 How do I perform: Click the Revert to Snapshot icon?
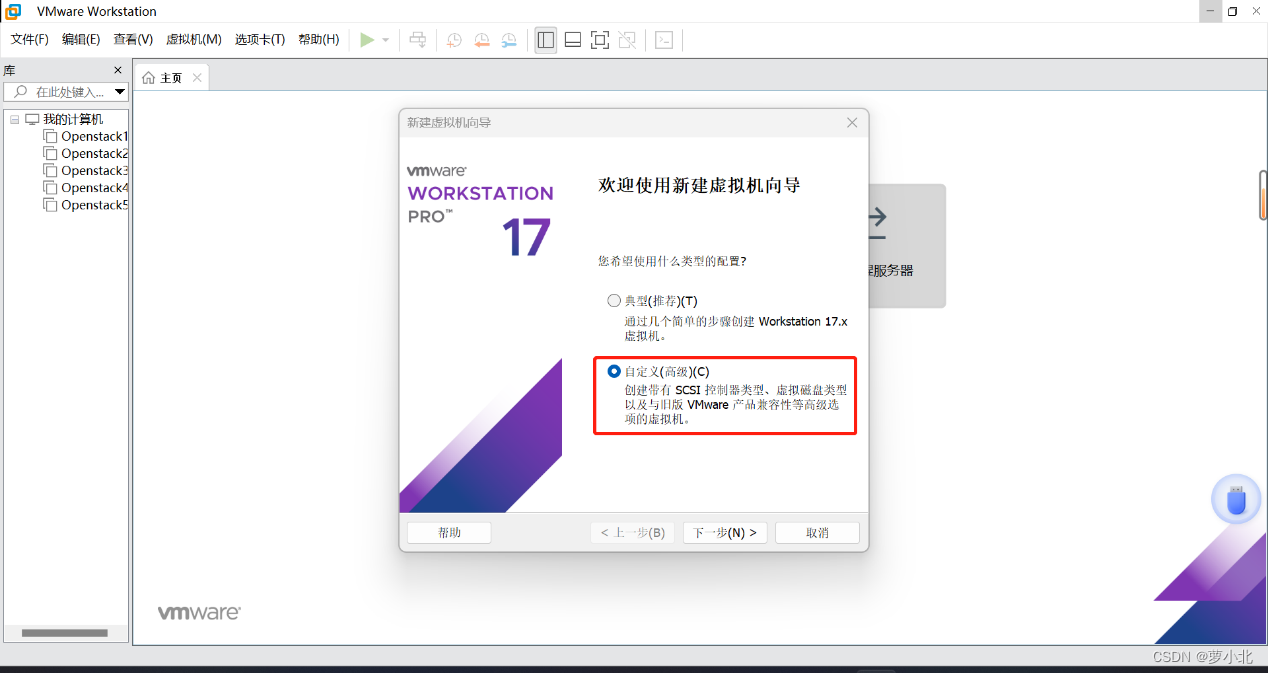coord(482,40)
